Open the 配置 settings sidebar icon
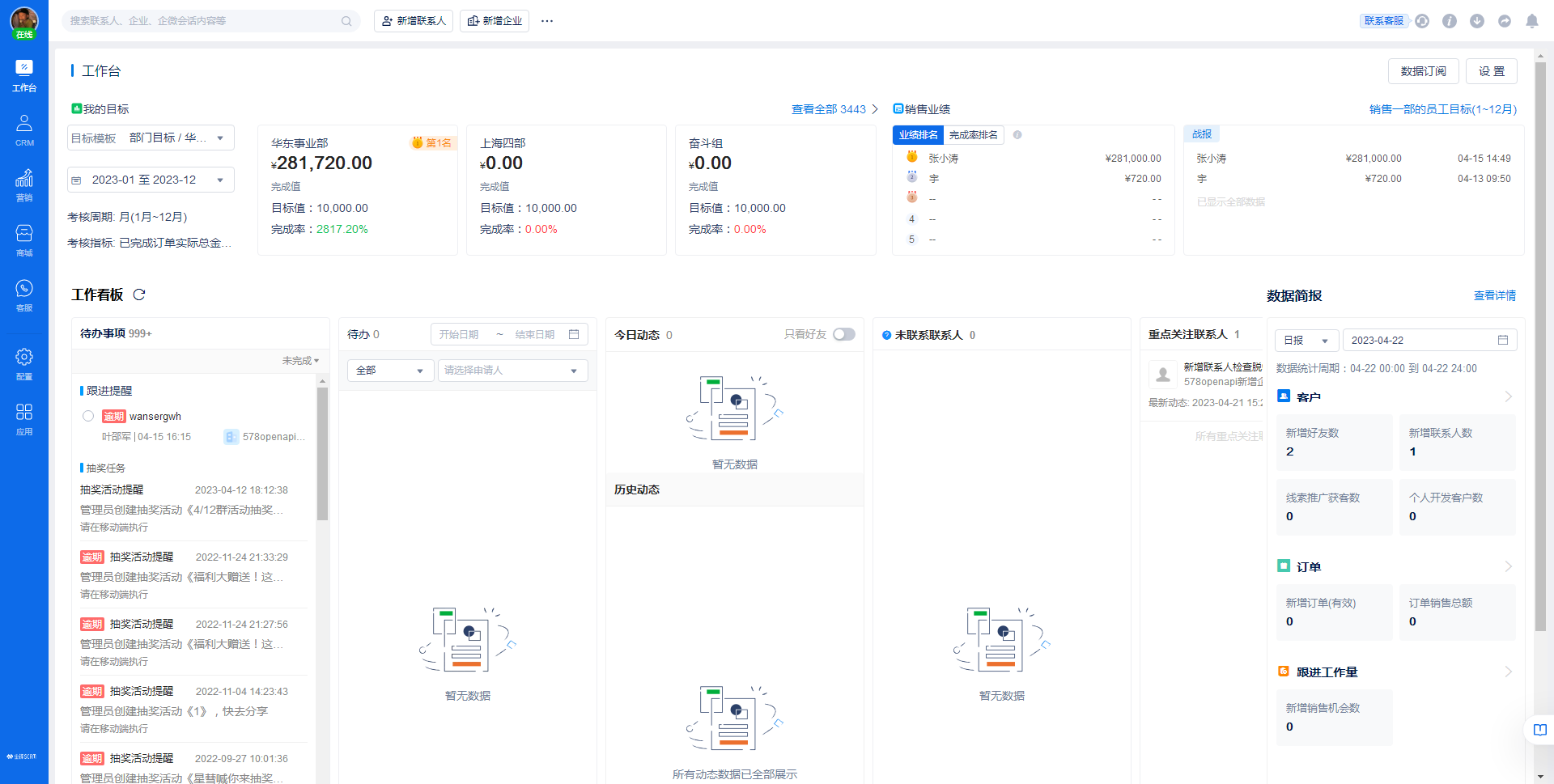1554x784 pixels. (24, 363)
